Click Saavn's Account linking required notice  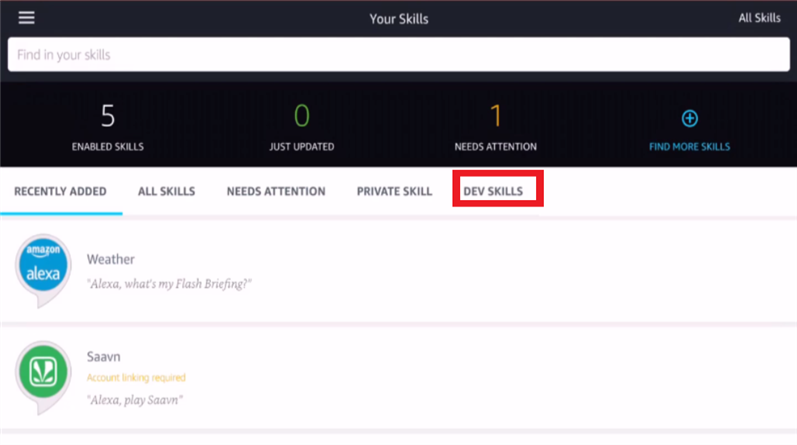coord(136,378)
